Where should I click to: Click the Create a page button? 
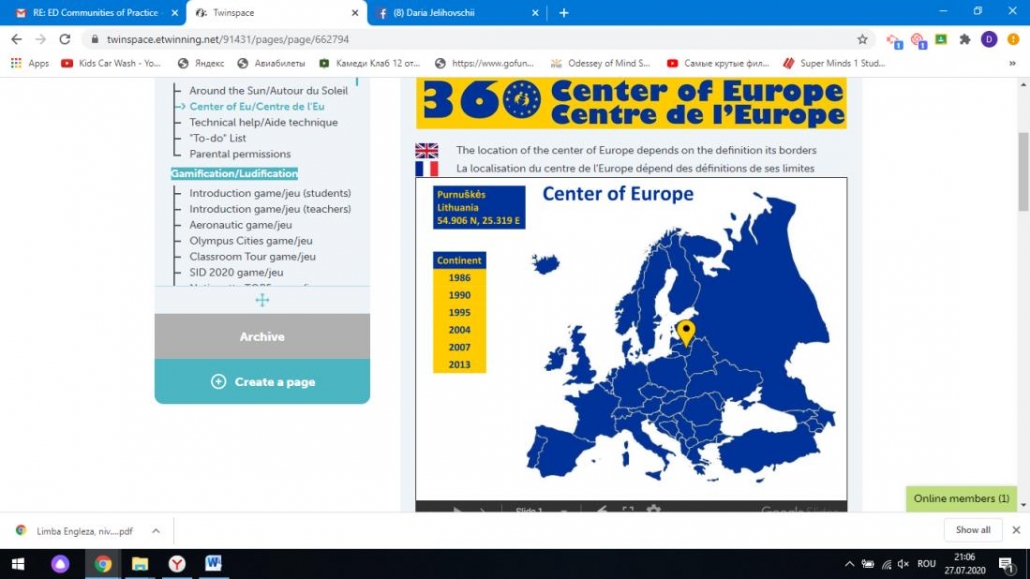coord(262,382)
